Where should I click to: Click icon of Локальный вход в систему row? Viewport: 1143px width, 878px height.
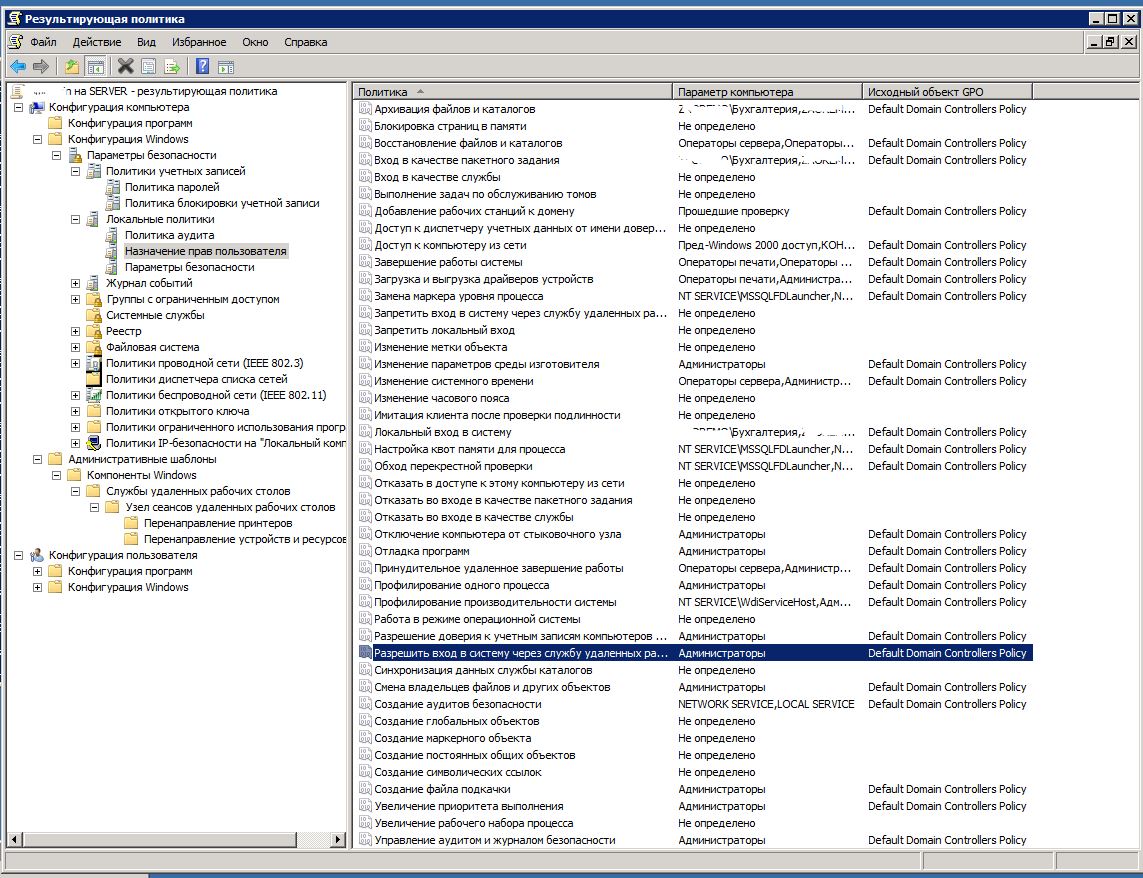365,432
